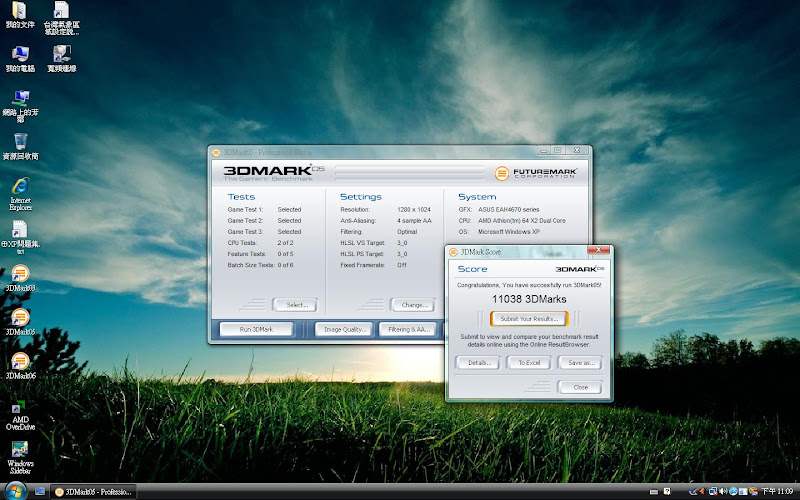
Task: Click the Filtering value Optimal
Action: coord(407,232)
